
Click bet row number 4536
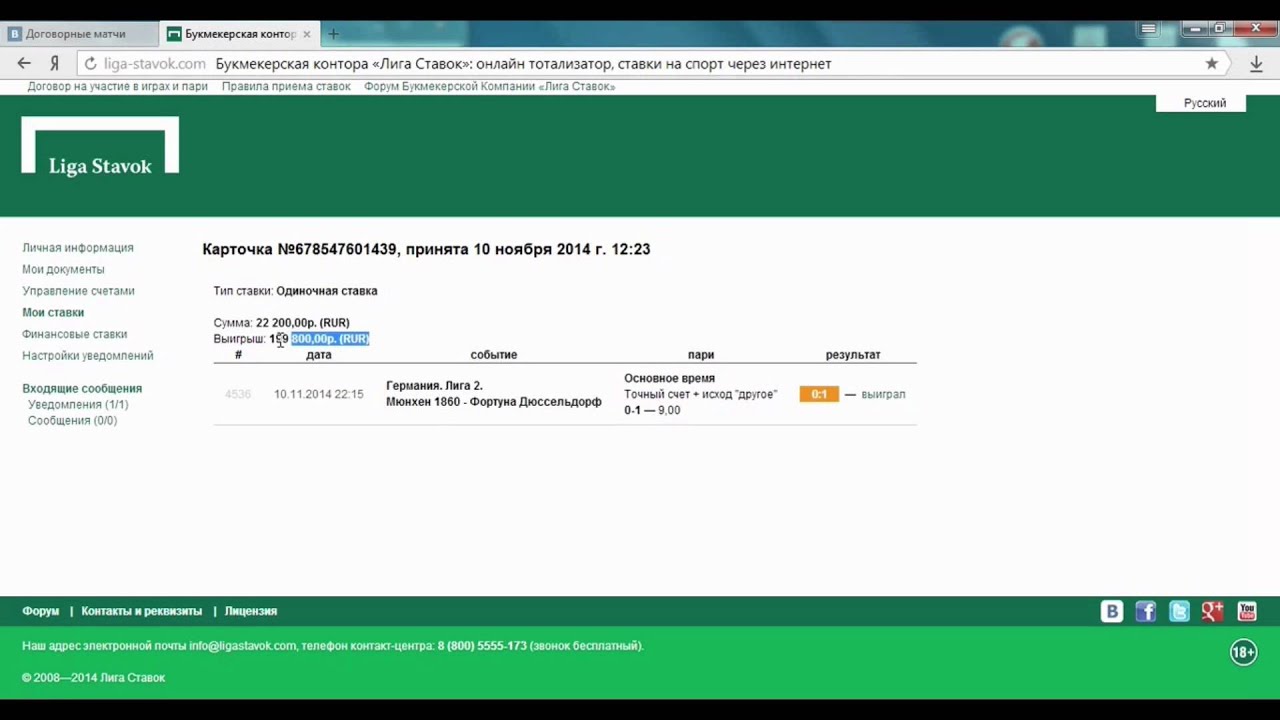[238, 395]
